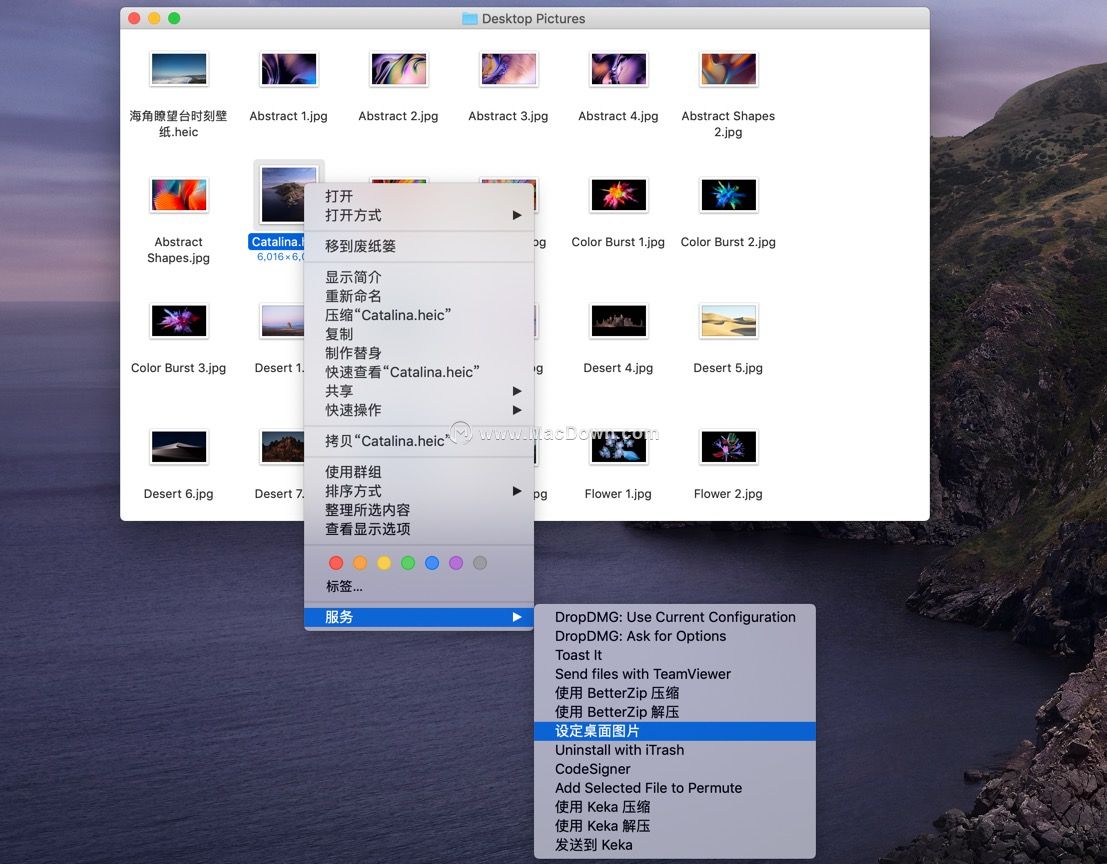
Task: Select the 海角瞭望台时刻壁纸.heic file icon
Action: point(178,68)
